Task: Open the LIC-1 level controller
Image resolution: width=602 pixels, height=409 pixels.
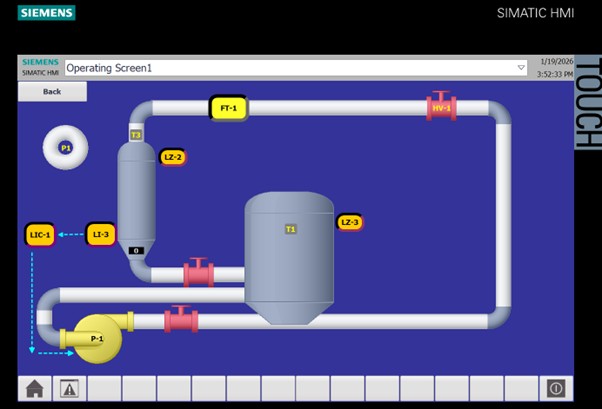Action: click(40, 235)
